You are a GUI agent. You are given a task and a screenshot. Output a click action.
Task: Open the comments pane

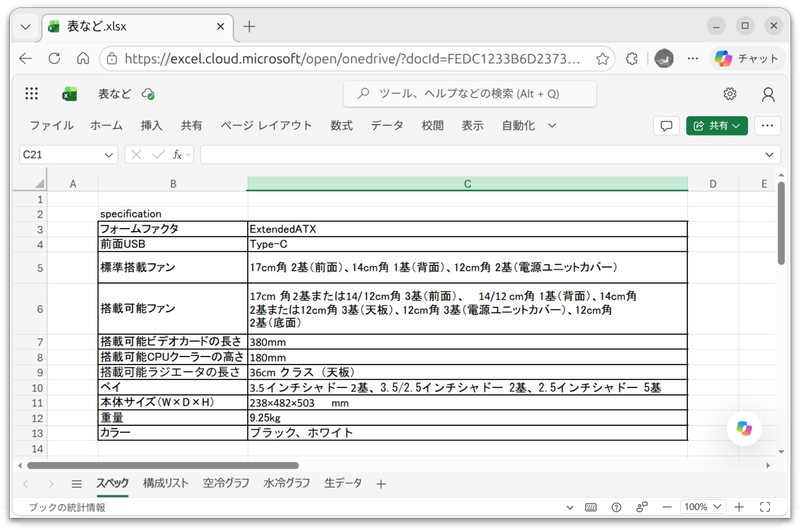[666, 125]
